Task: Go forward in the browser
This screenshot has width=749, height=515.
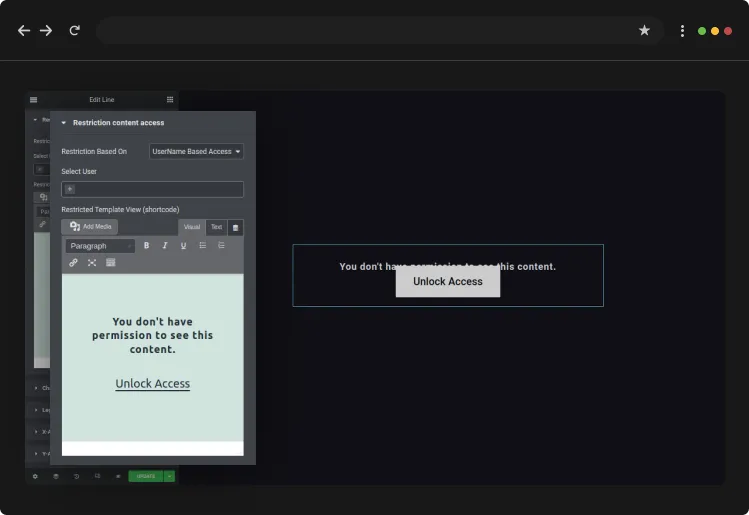Action: pyautogui.click(x=46, y=31)
